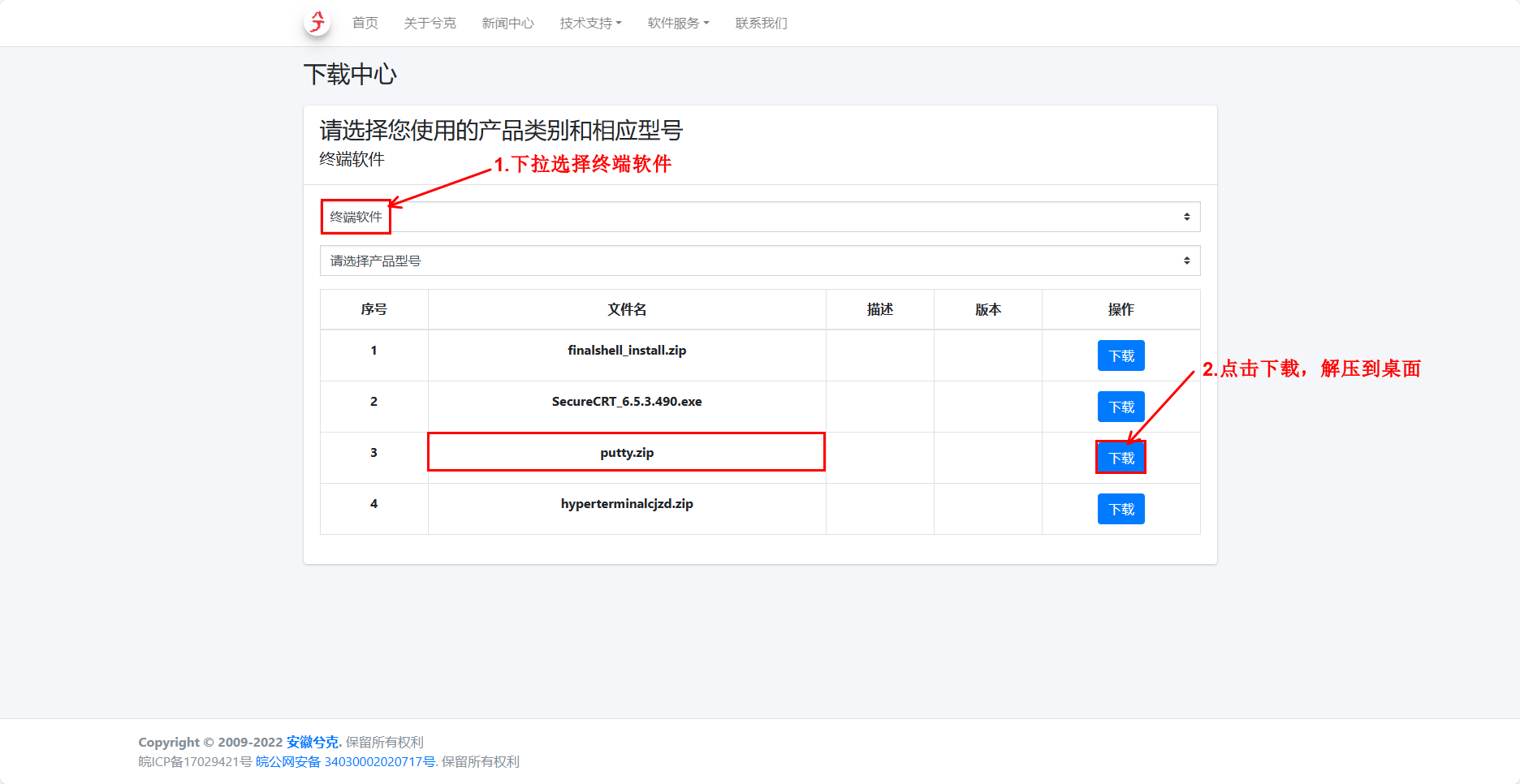Viewport: 1520px width, 784px height.
Task: Click the 下载中心 page heading
Action: pos(350,75)
